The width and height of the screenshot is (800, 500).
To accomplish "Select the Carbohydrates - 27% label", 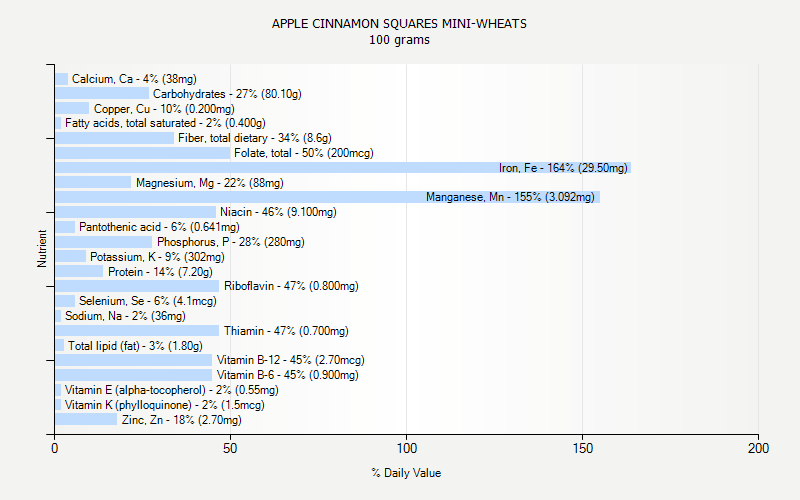I will (227, 94).
